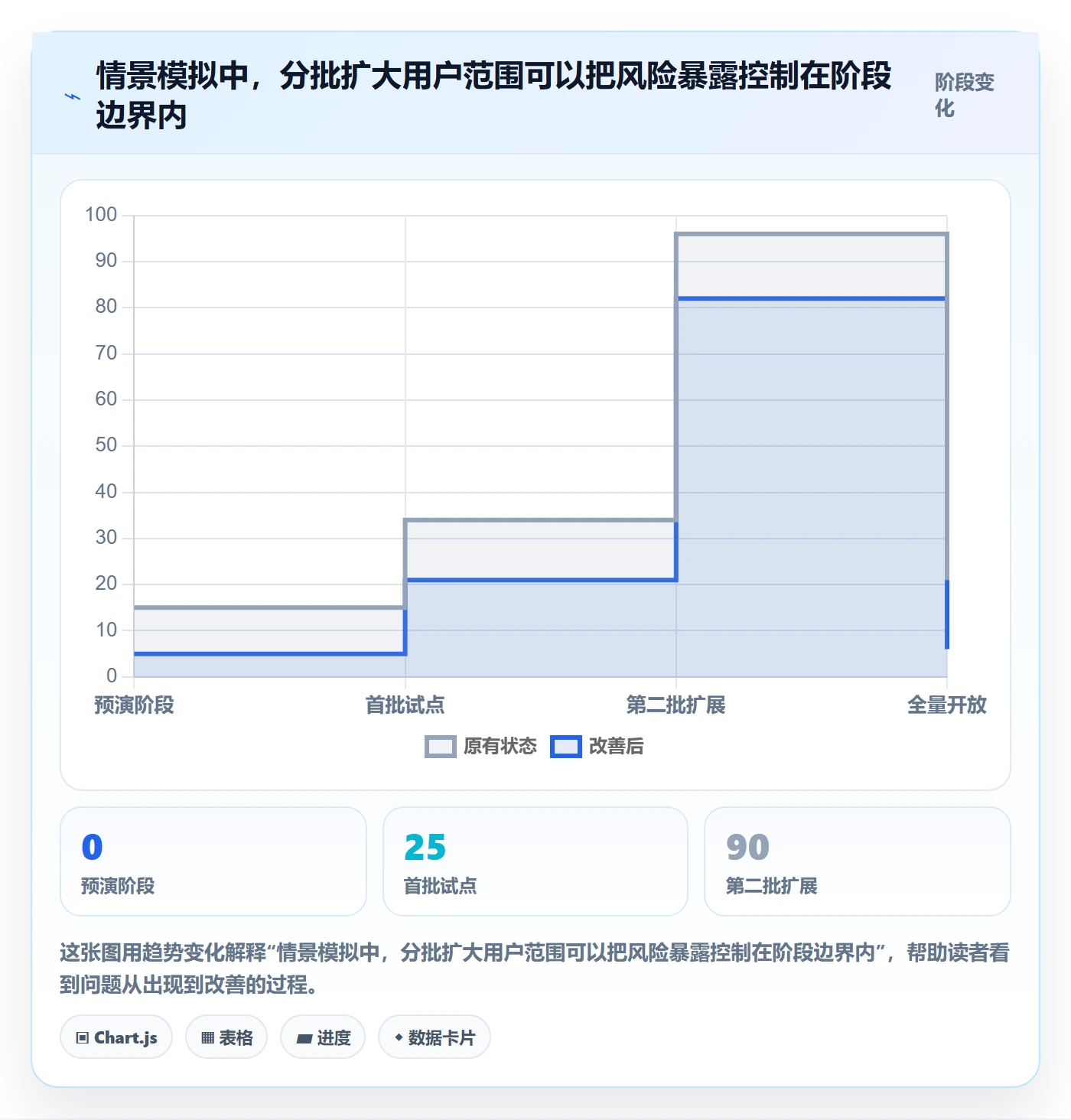Viewport: 1071px width, 1120px height.
Task: Open the stat card showing 90
Action: (x=858, y=861)
